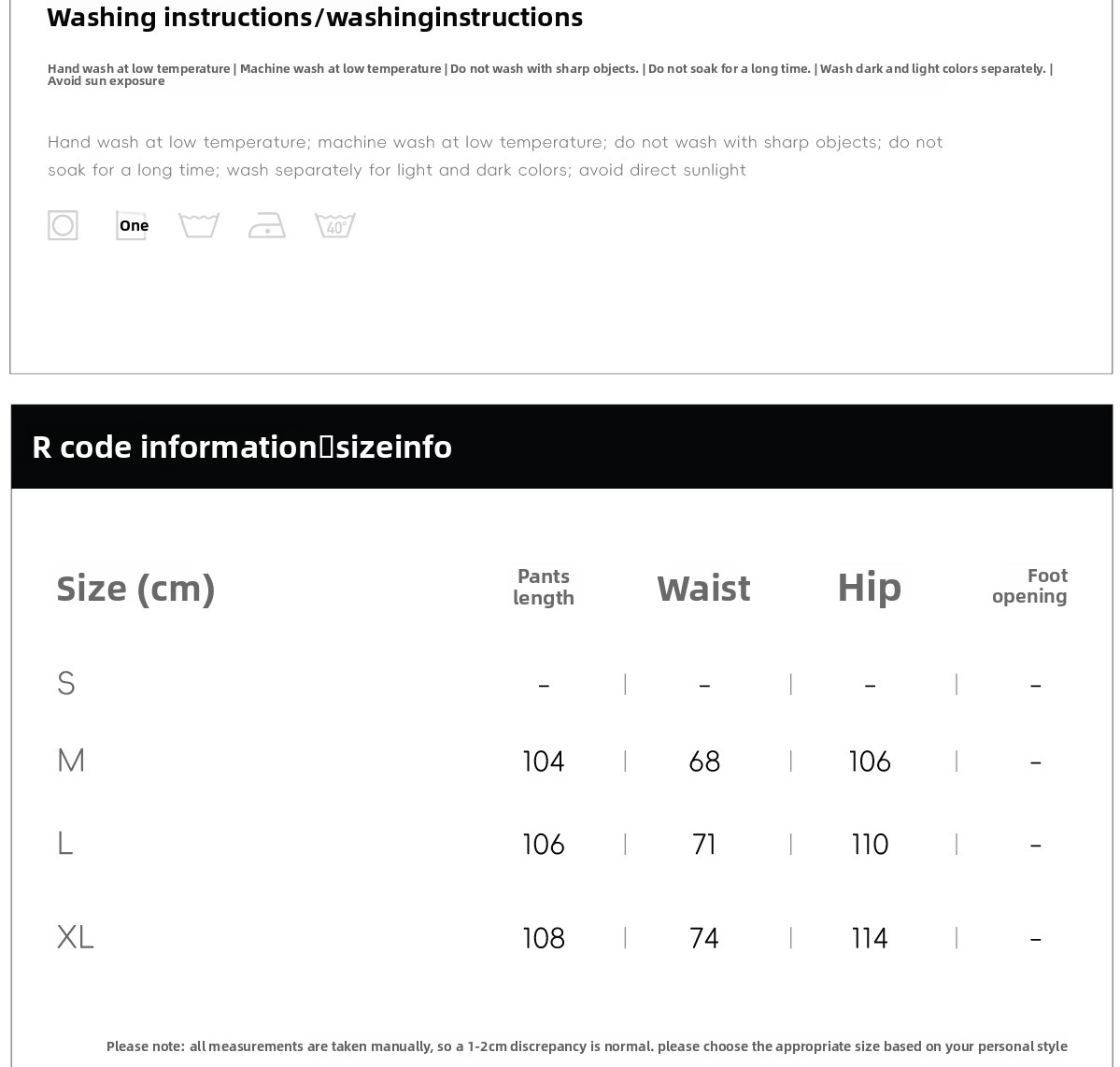Click the XL hip value 114
This screenshot has height=1067, width=1120.
point(870,938)
